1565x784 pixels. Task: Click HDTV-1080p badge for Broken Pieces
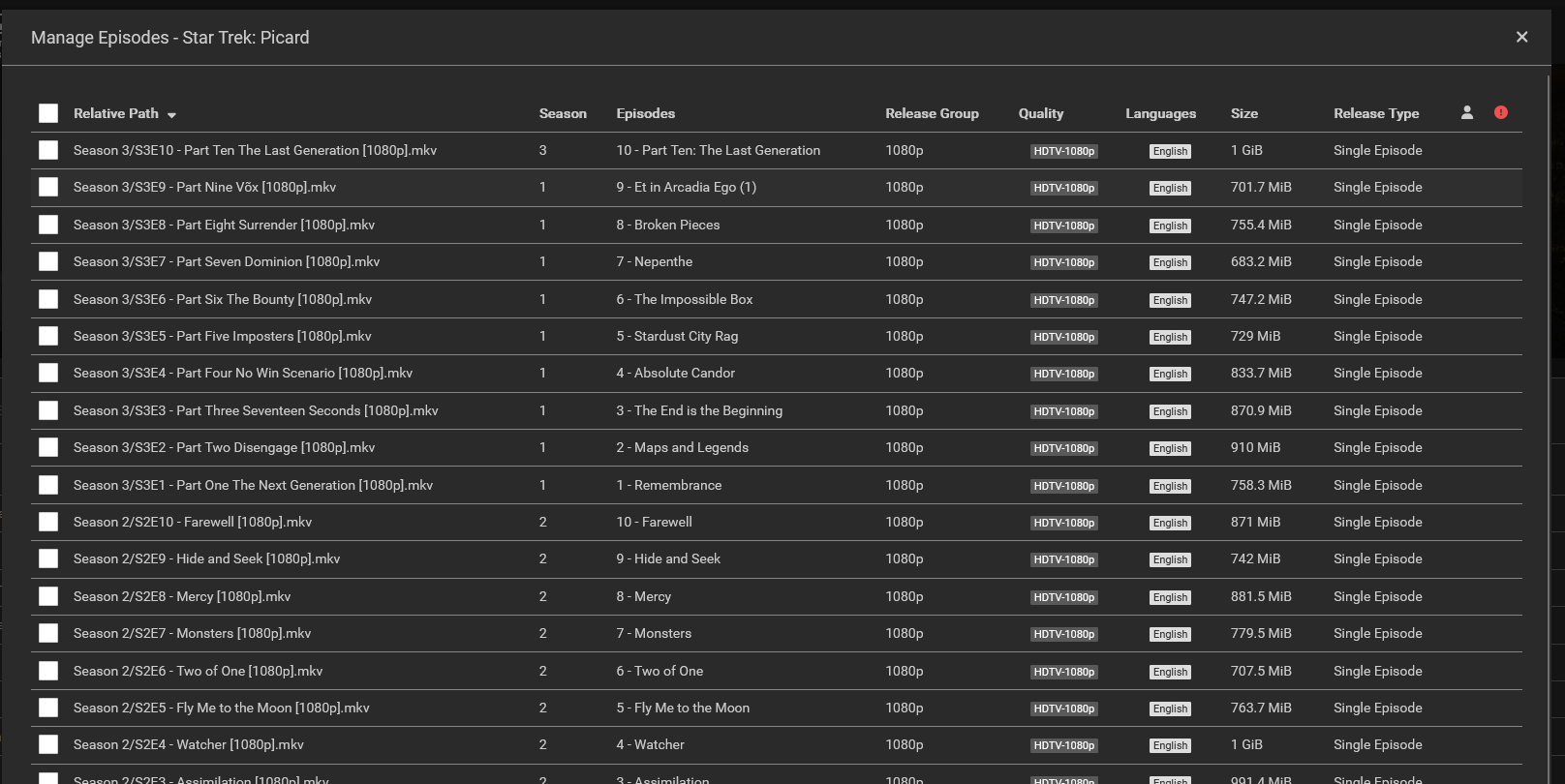coord(1063,226)
